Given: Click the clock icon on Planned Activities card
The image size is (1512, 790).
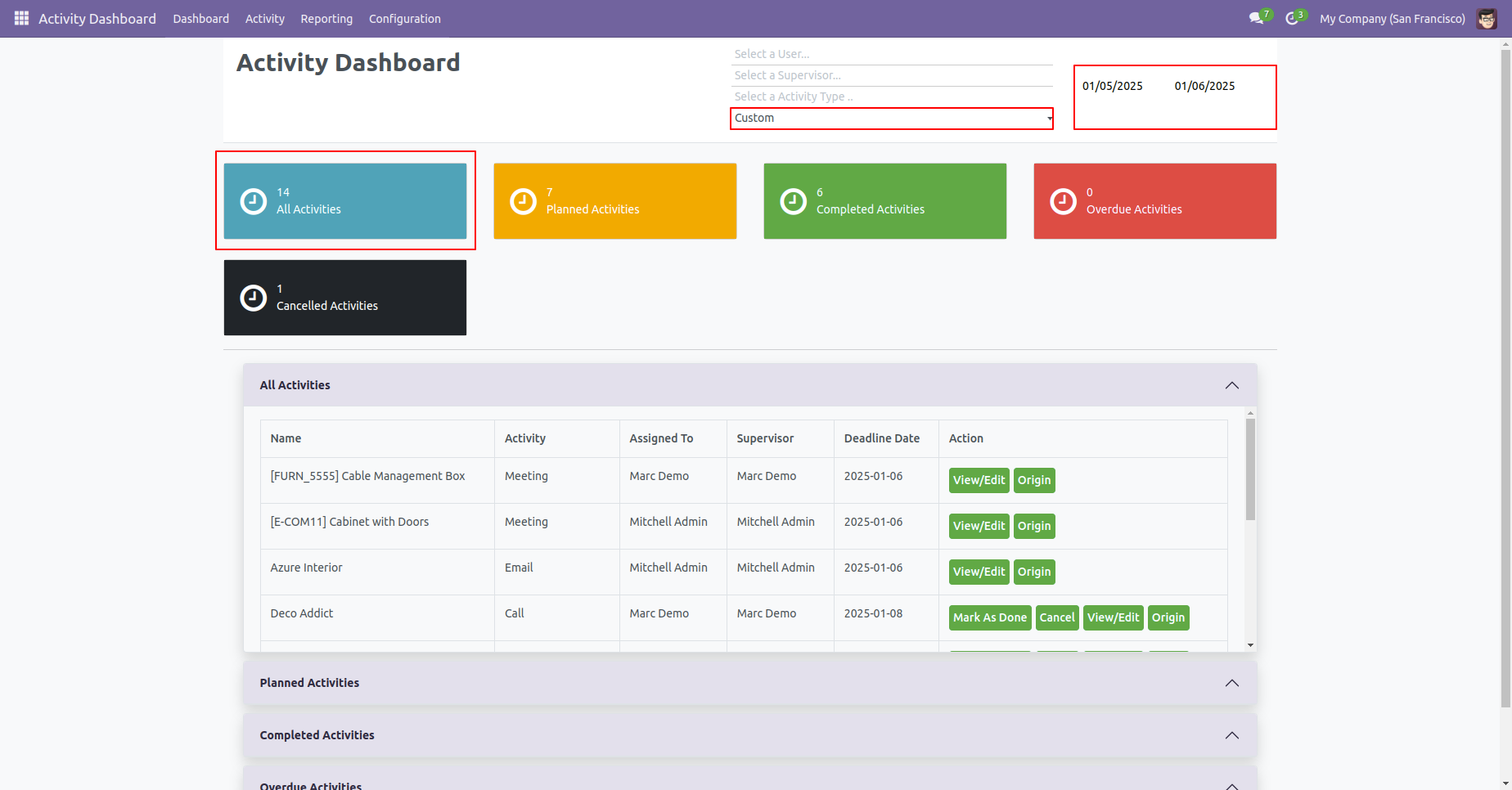Looking at the screenshot, I should point(523,201).
